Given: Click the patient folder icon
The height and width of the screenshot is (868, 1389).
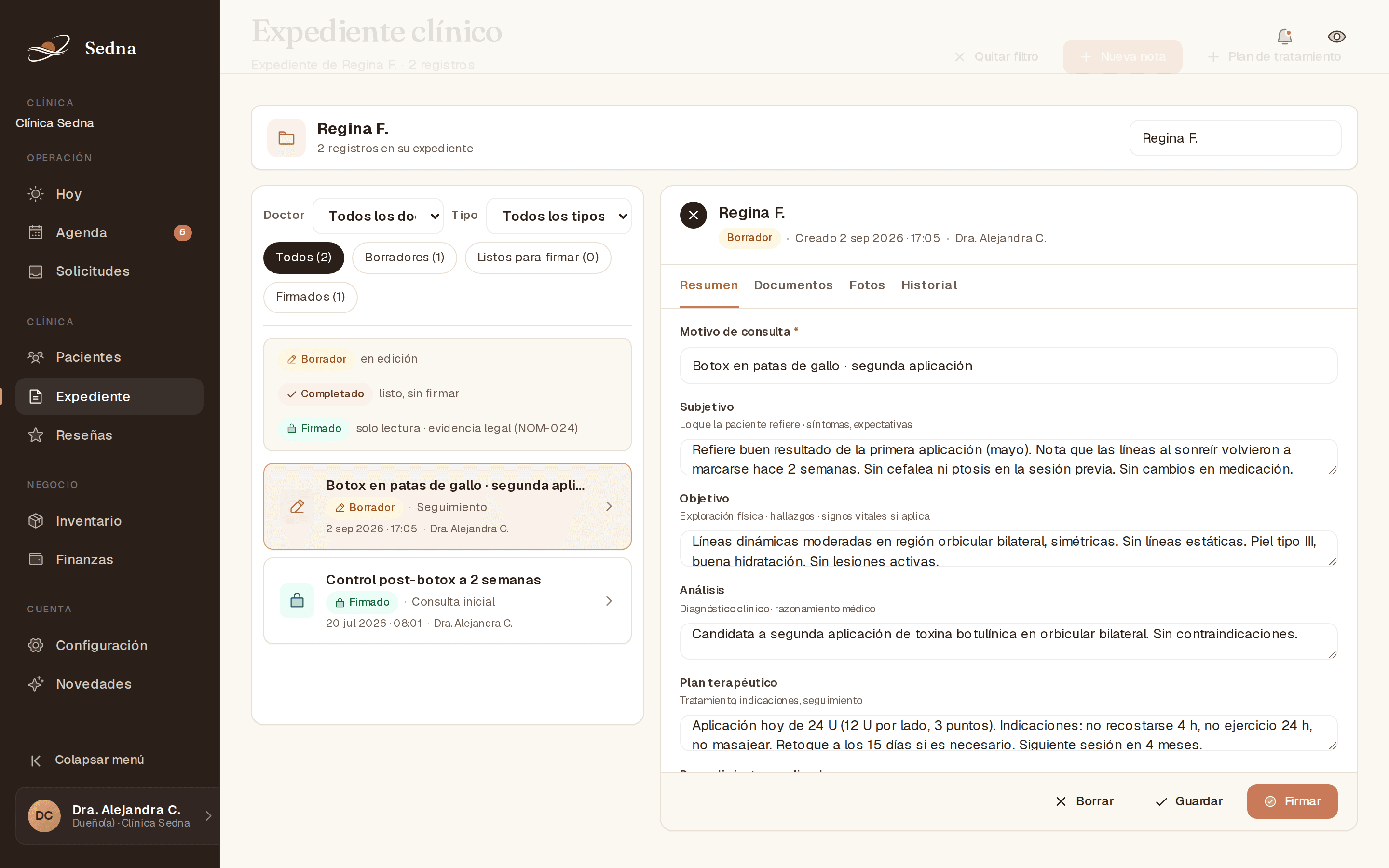Looking at the screenshot, I should pos(286,138).
